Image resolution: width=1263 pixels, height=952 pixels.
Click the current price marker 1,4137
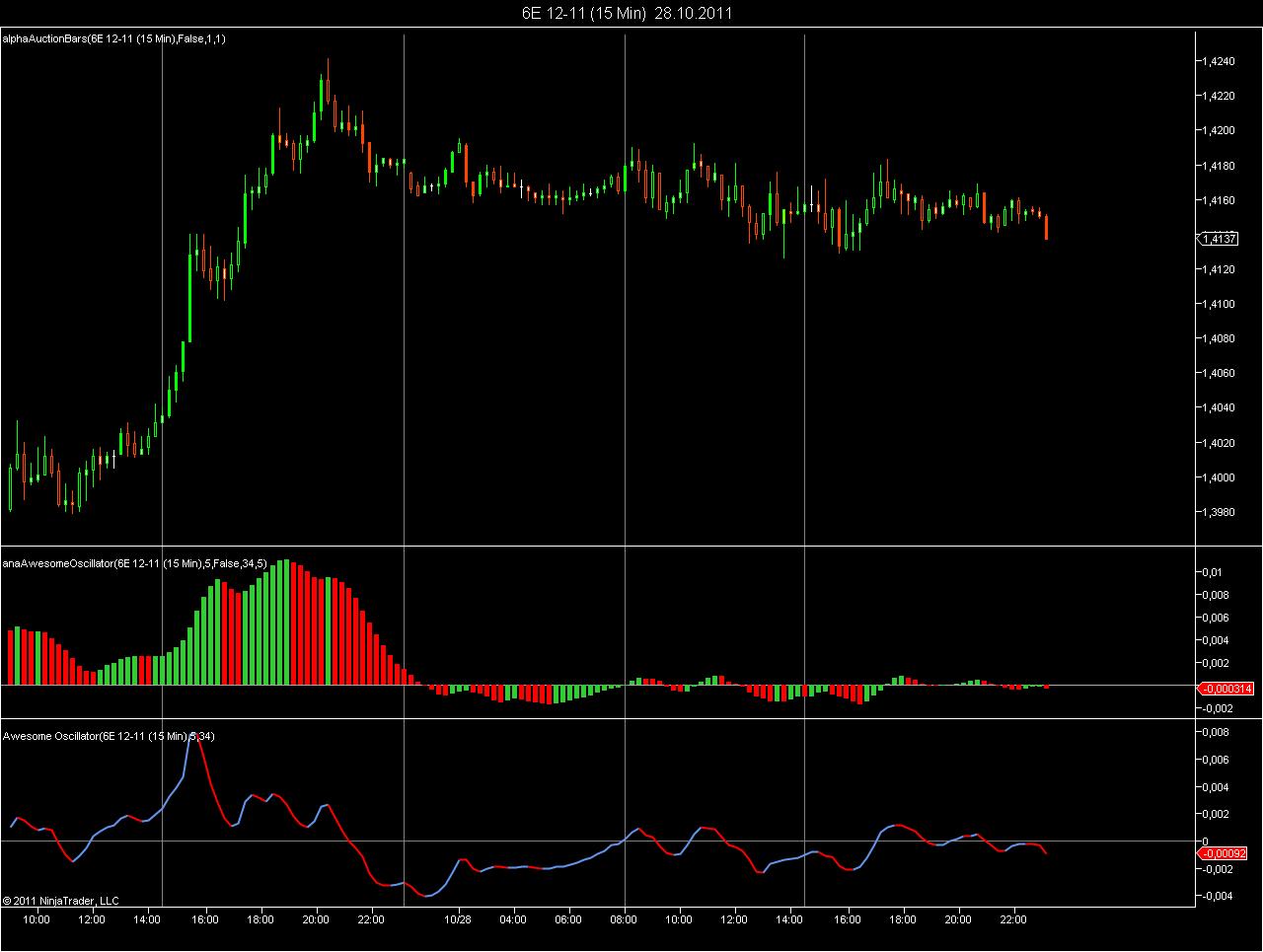click(x=1219, y=238)
